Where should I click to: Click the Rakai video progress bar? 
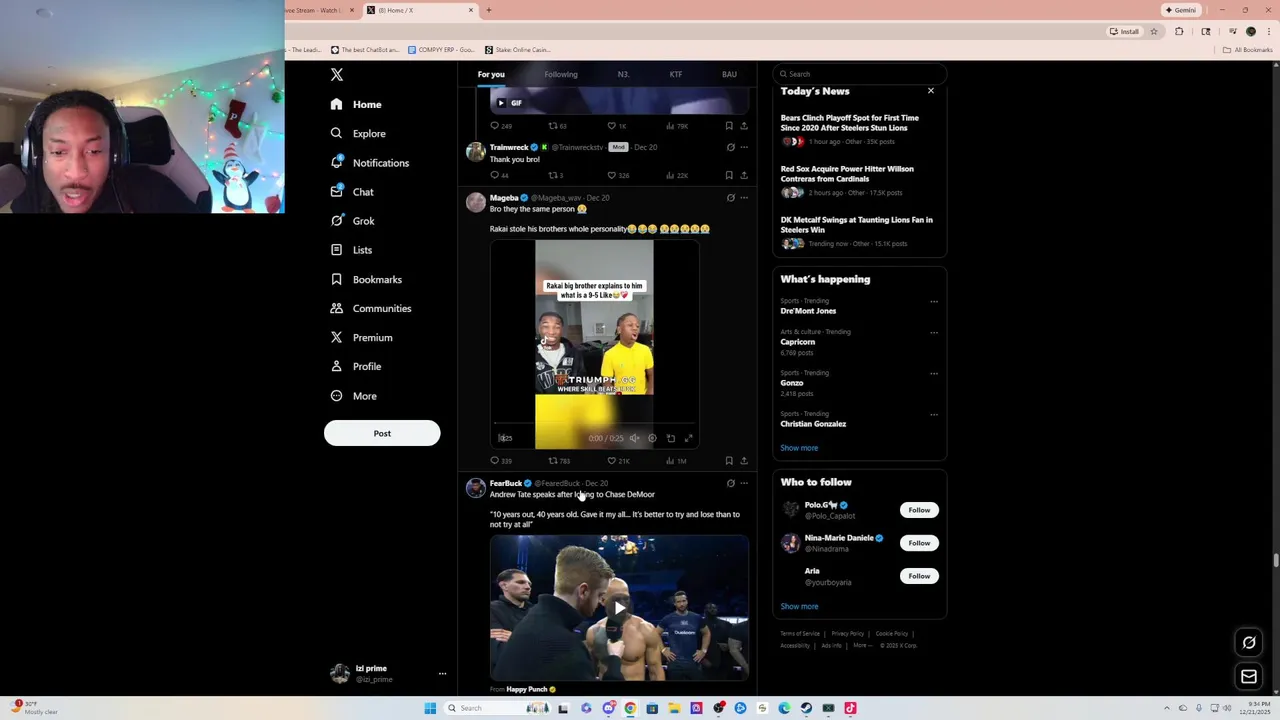click(x=594, y=425)
